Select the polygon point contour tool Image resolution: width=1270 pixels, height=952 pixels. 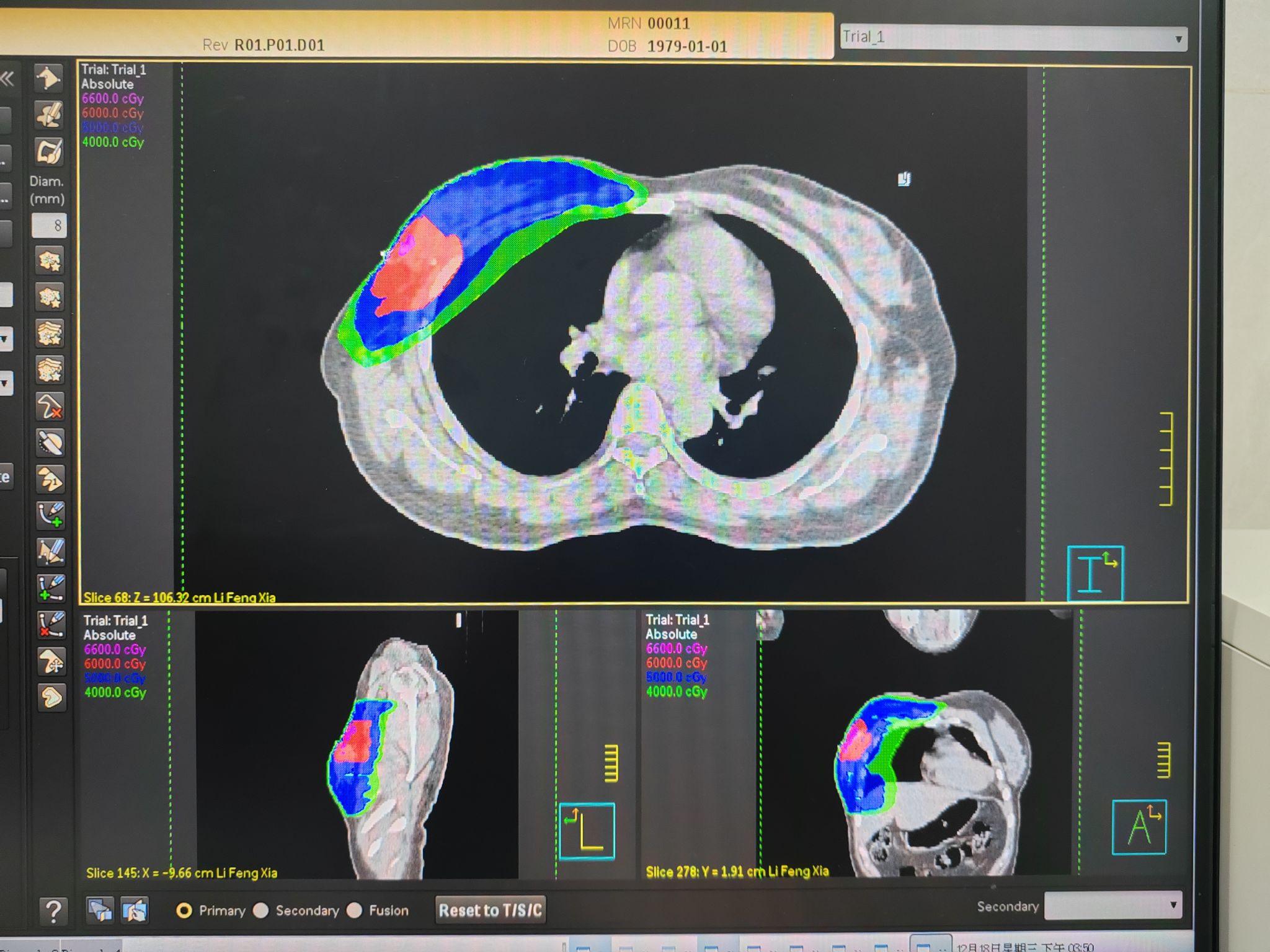click(x=50, y=79)
